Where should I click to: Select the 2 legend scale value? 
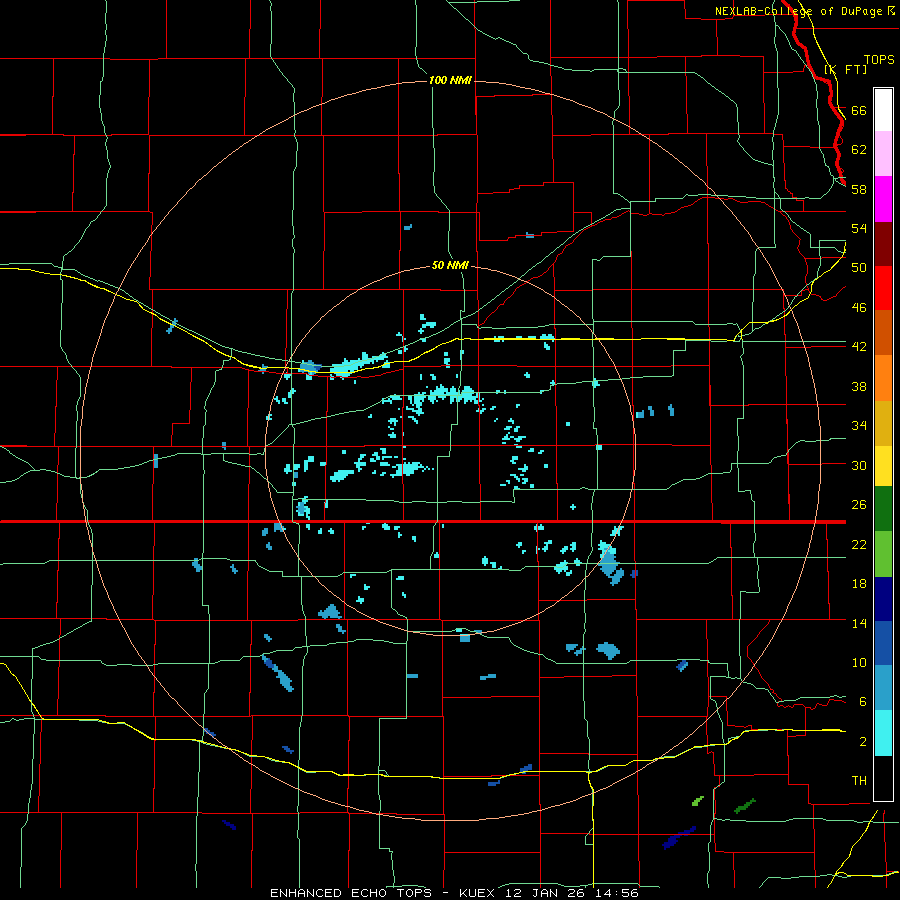pyautogui.click(x=862, y=741)
